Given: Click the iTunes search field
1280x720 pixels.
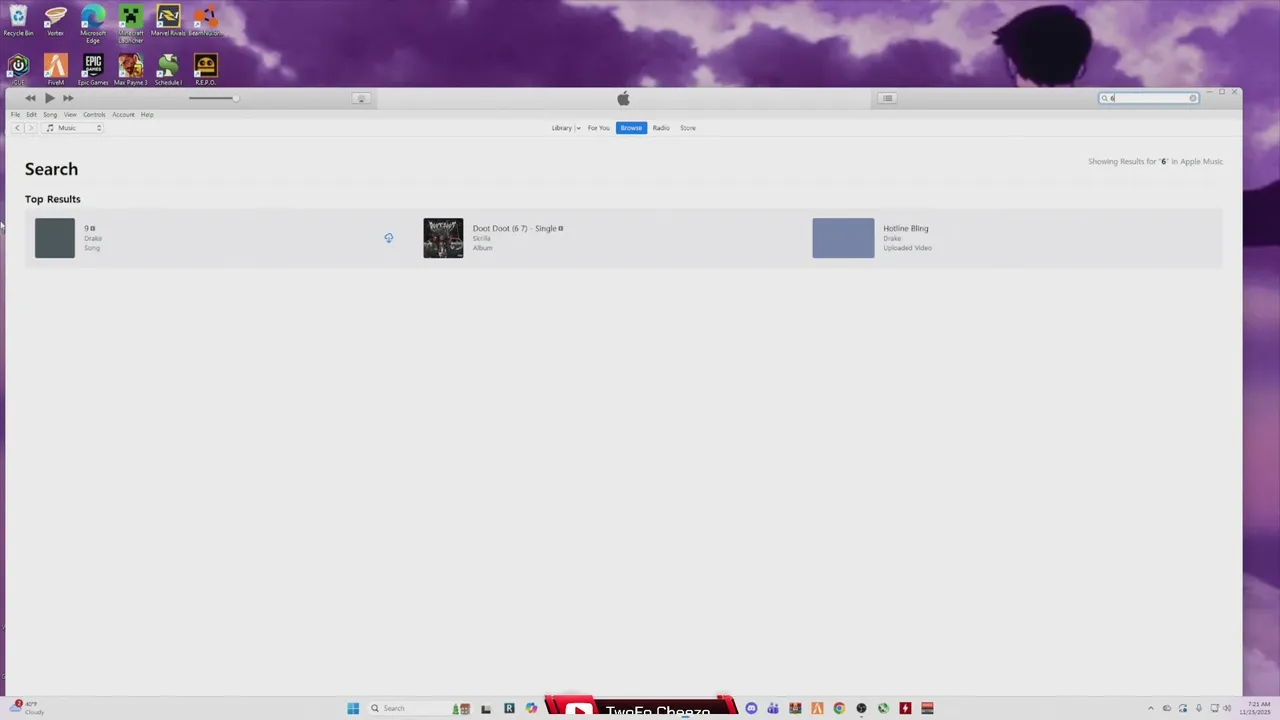Looking at the screenshot, I should click(1149, 98).
